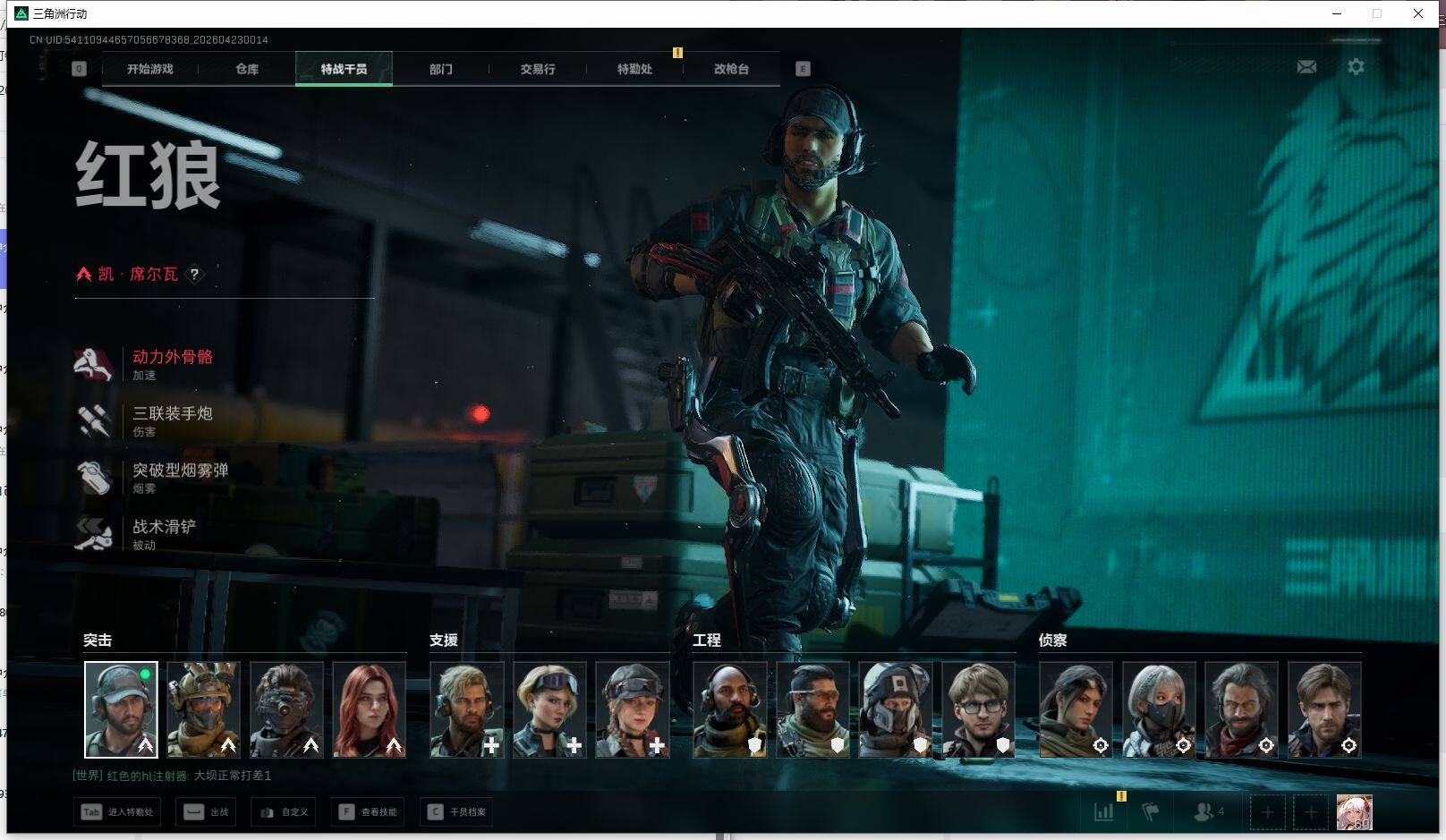Open the 特勤处 tab

coord(634,69)
